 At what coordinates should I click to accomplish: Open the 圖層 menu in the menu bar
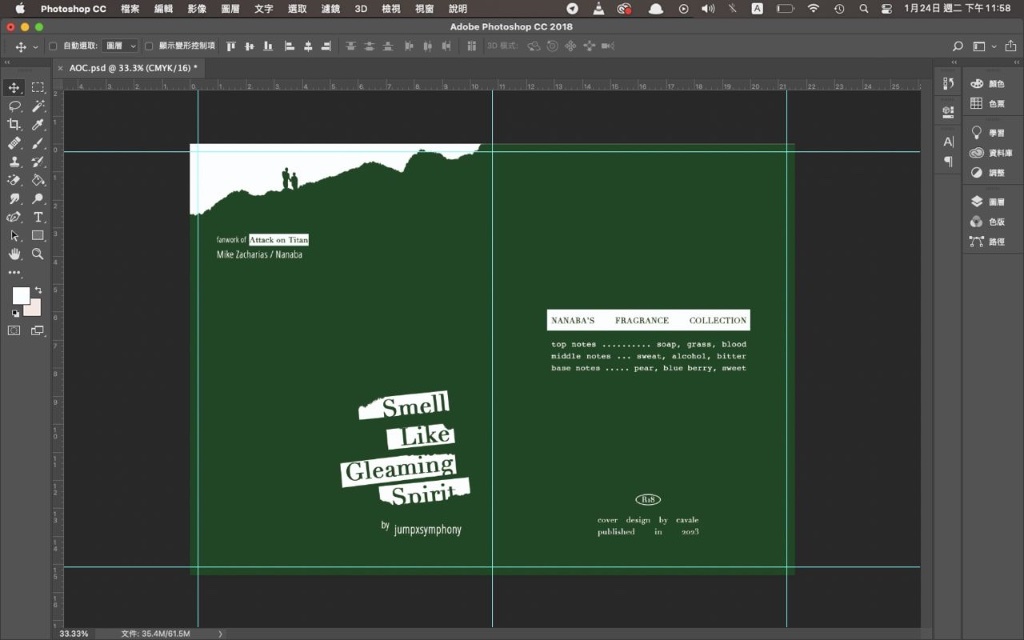(230, 9)
